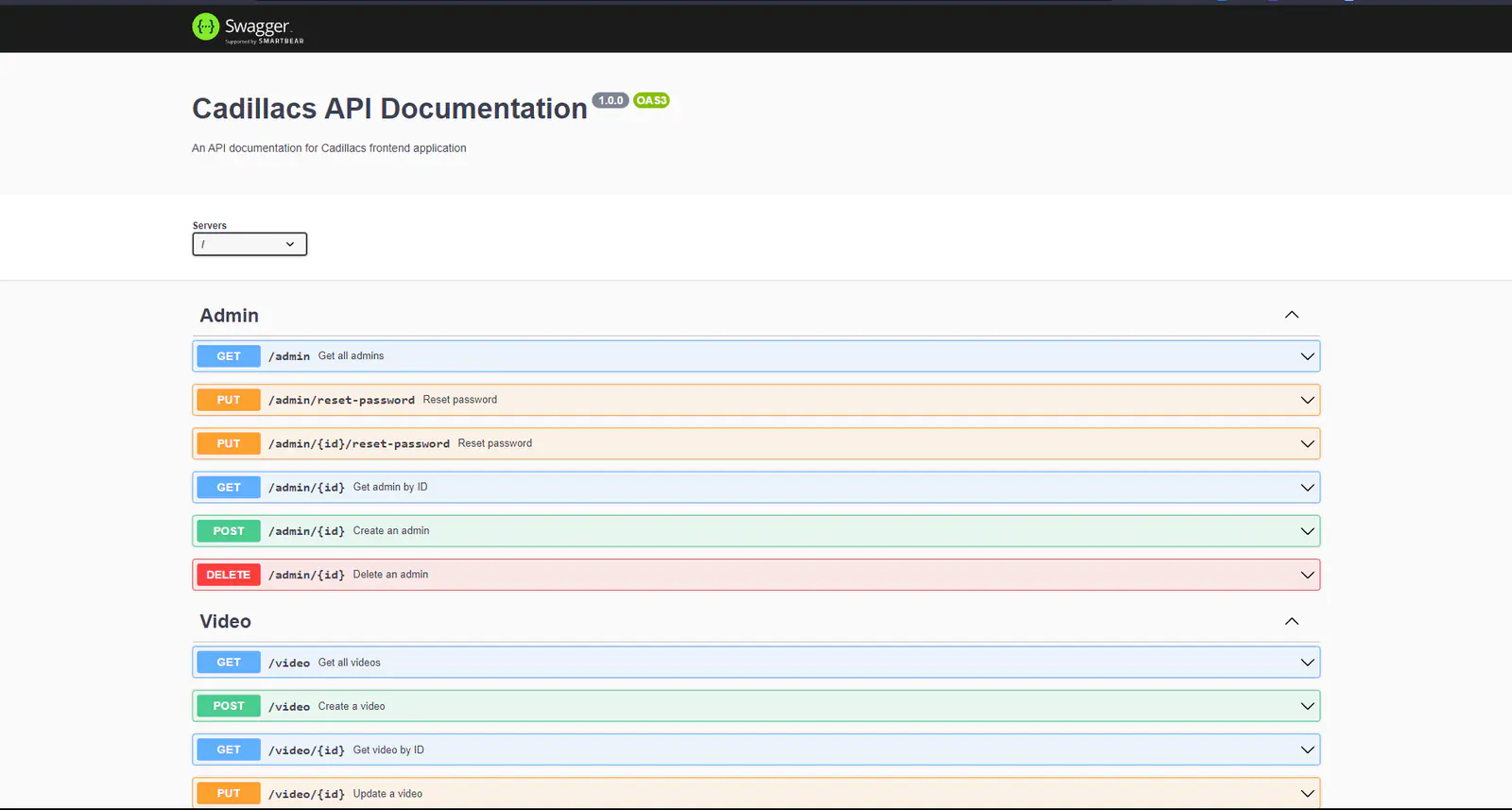Click the GET badge for Get video by ID
Viewport: 1512px width, 810px height.
pyautogui.click(x=229, y=750)
